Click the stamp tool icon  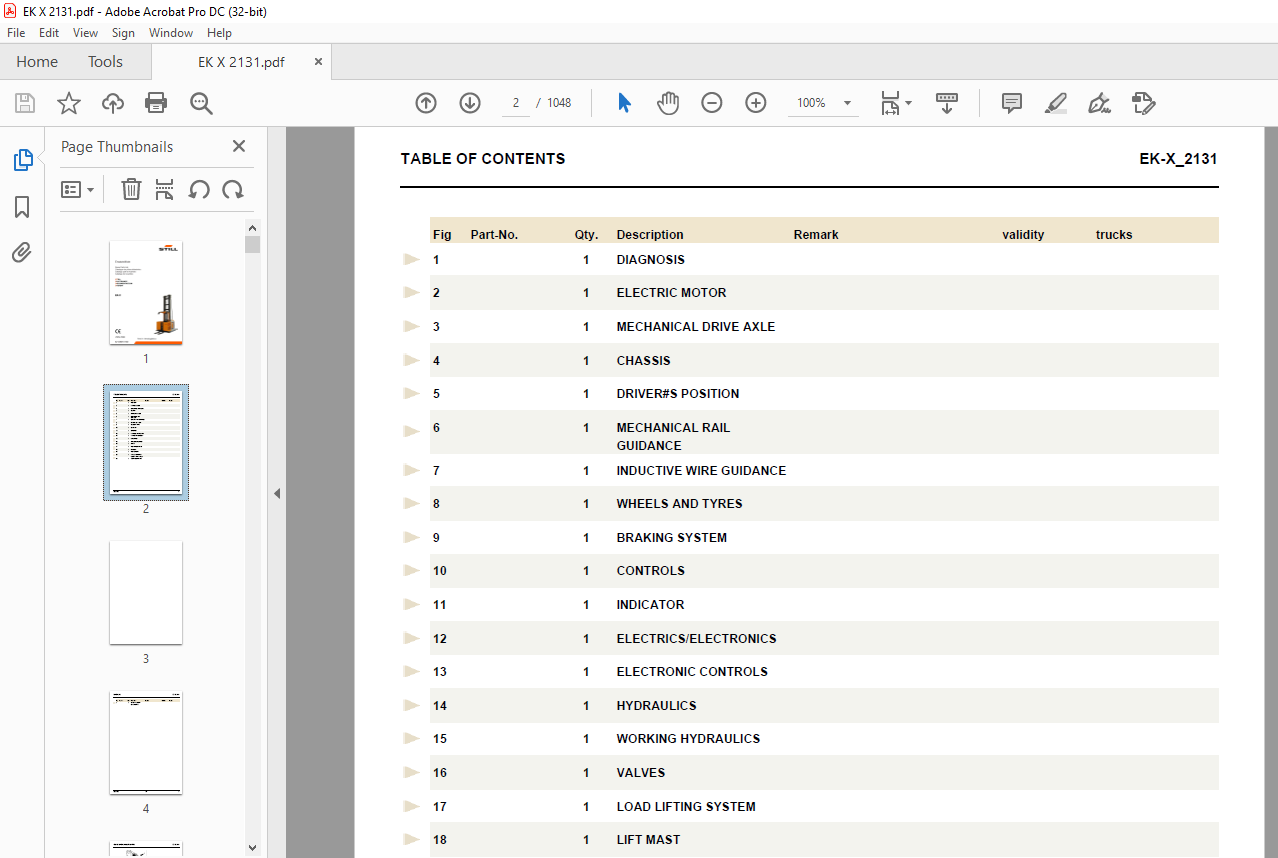[1144, 103]
